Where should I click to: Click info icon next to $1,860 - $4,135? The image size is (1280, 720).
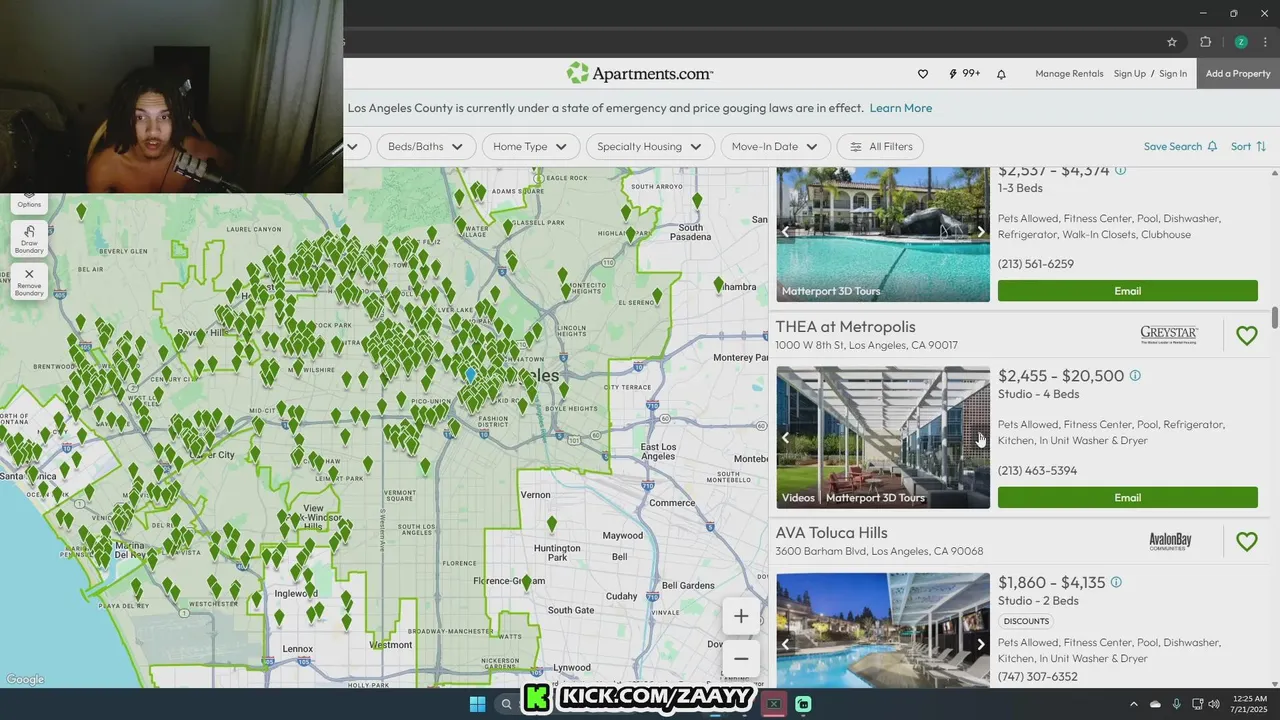[x=1116, y=582]
